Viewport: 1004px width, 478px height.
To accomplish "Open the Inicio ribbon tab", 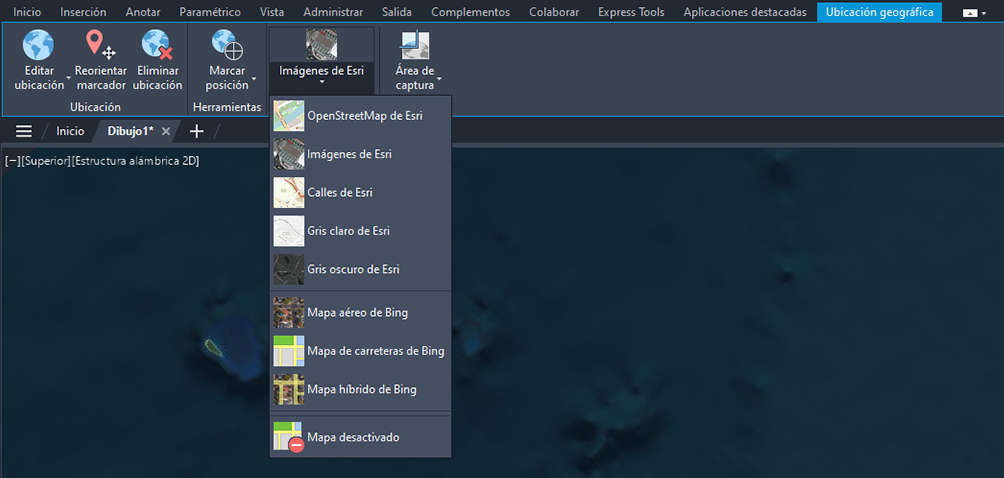I will click(27, 12).
